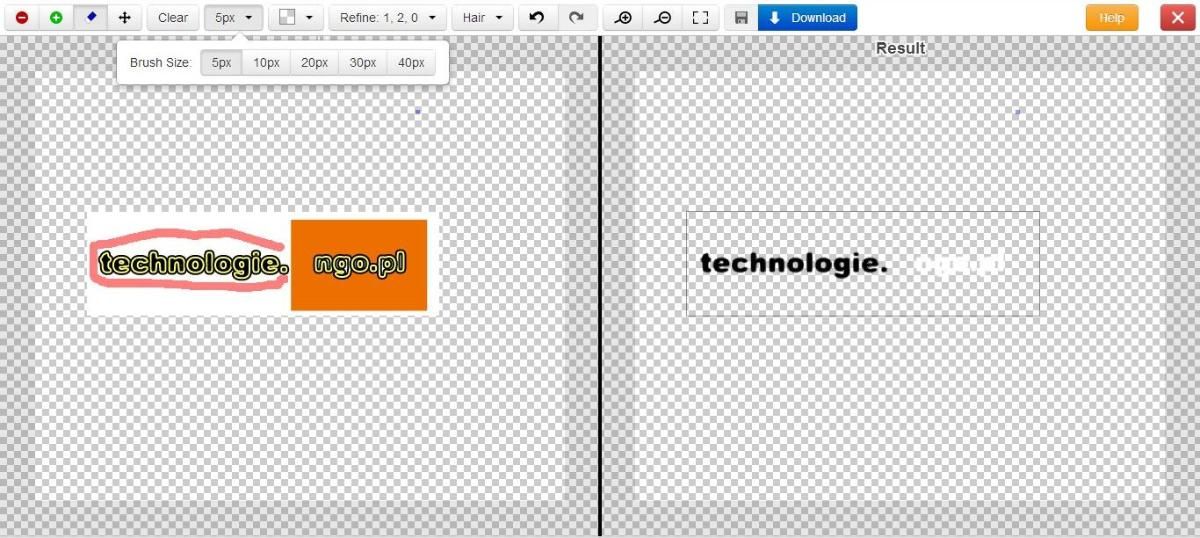Click the floppy disk save icon
Screen dimensions: 1200x538
[x=741, y=18]
